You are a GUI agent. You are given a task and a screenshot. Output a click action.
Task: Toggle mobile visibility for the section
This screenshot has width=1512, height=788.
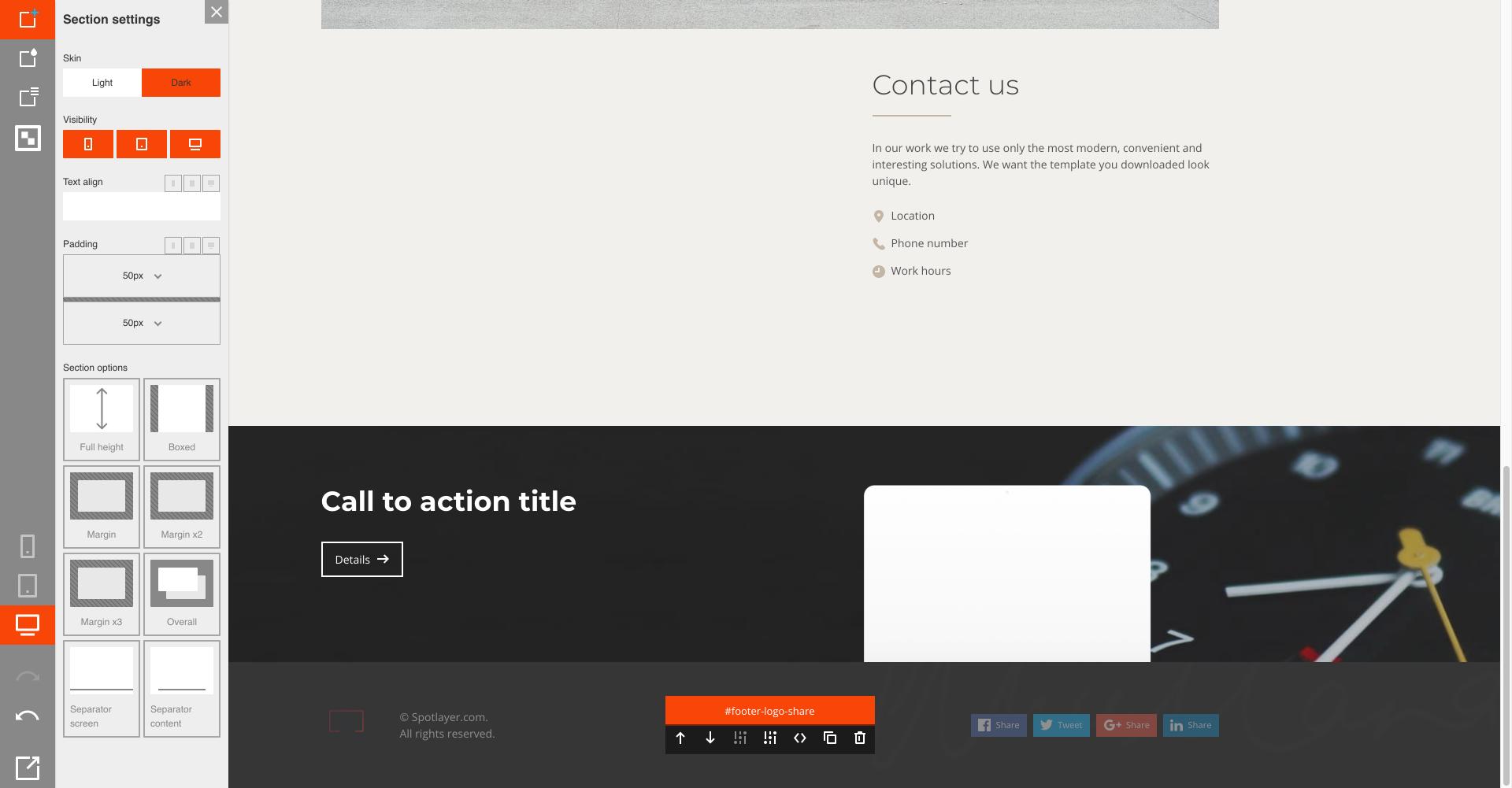point(88,144)
